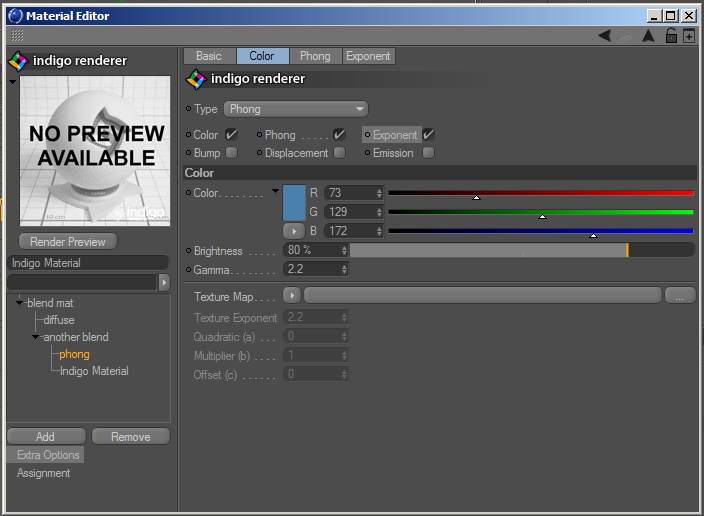The height and width of the screenshot is (516, 704).
Task: Click the Texture Map browse ellipsis button
Action: (680, 295)
